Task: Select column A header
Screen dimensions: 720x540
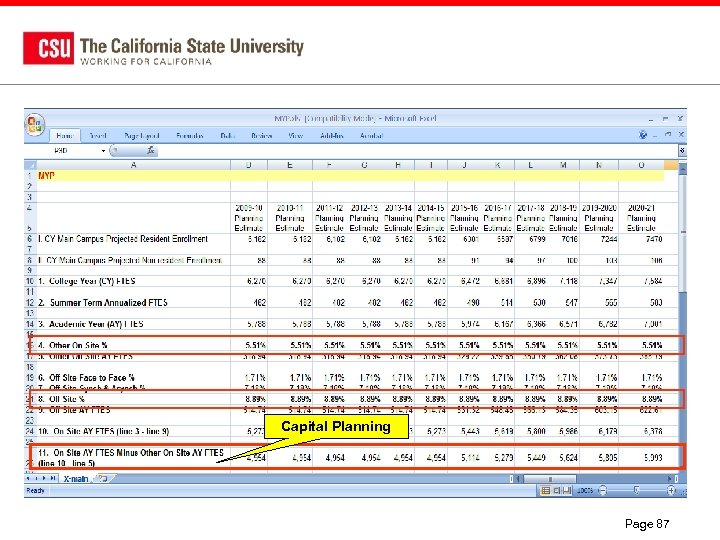Action: tap(133, 165)
